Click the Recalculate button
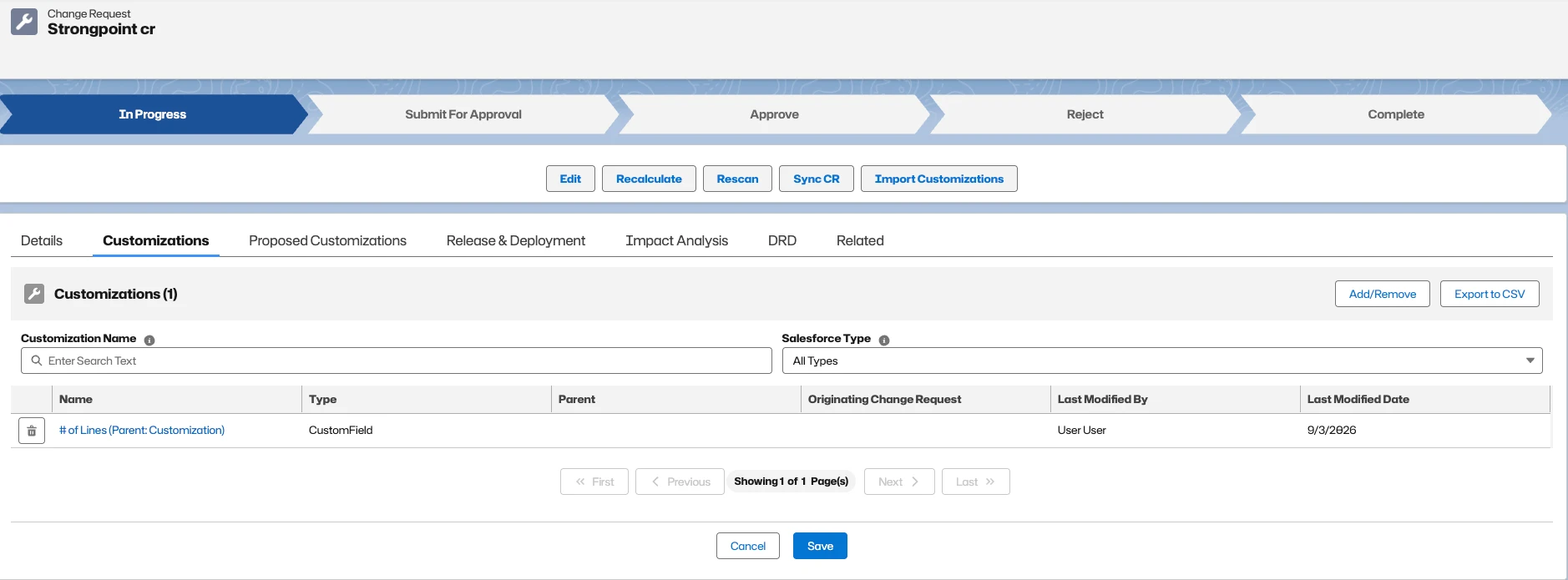 [649, 179]
